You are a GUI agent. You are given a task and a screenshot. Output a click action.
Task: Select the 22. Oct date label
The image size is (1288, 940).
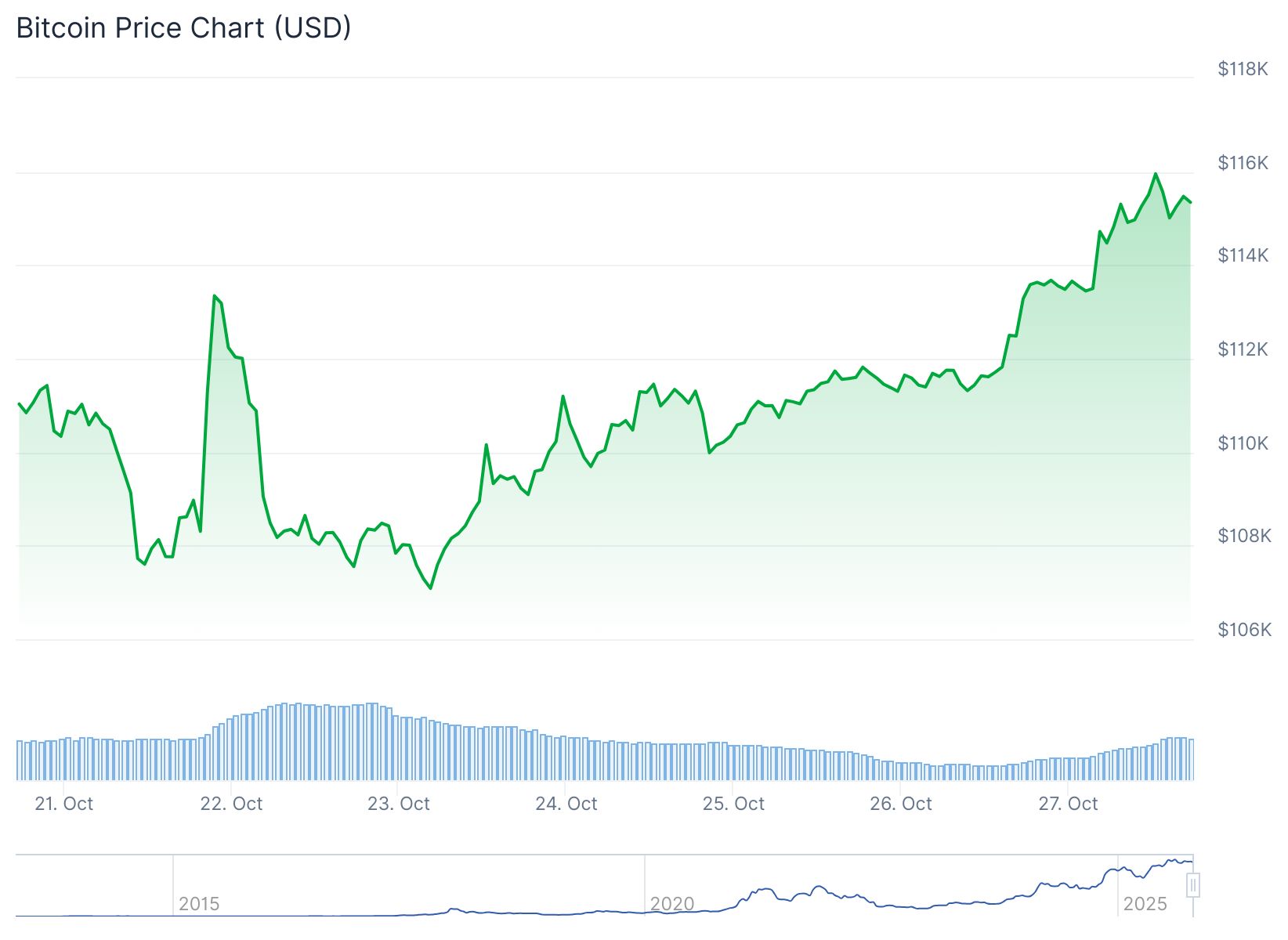(x=232, y=804)
